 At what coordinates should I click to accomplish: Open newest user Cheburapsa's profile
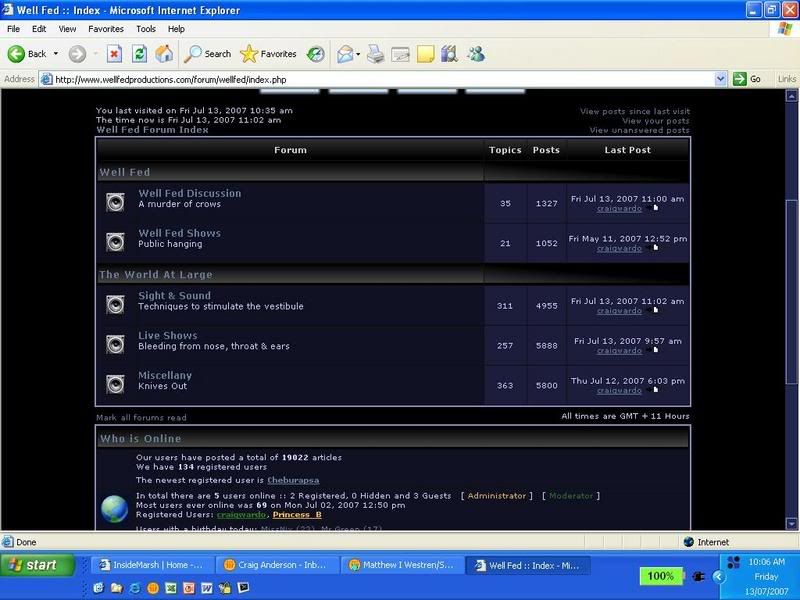pos(293,480)
